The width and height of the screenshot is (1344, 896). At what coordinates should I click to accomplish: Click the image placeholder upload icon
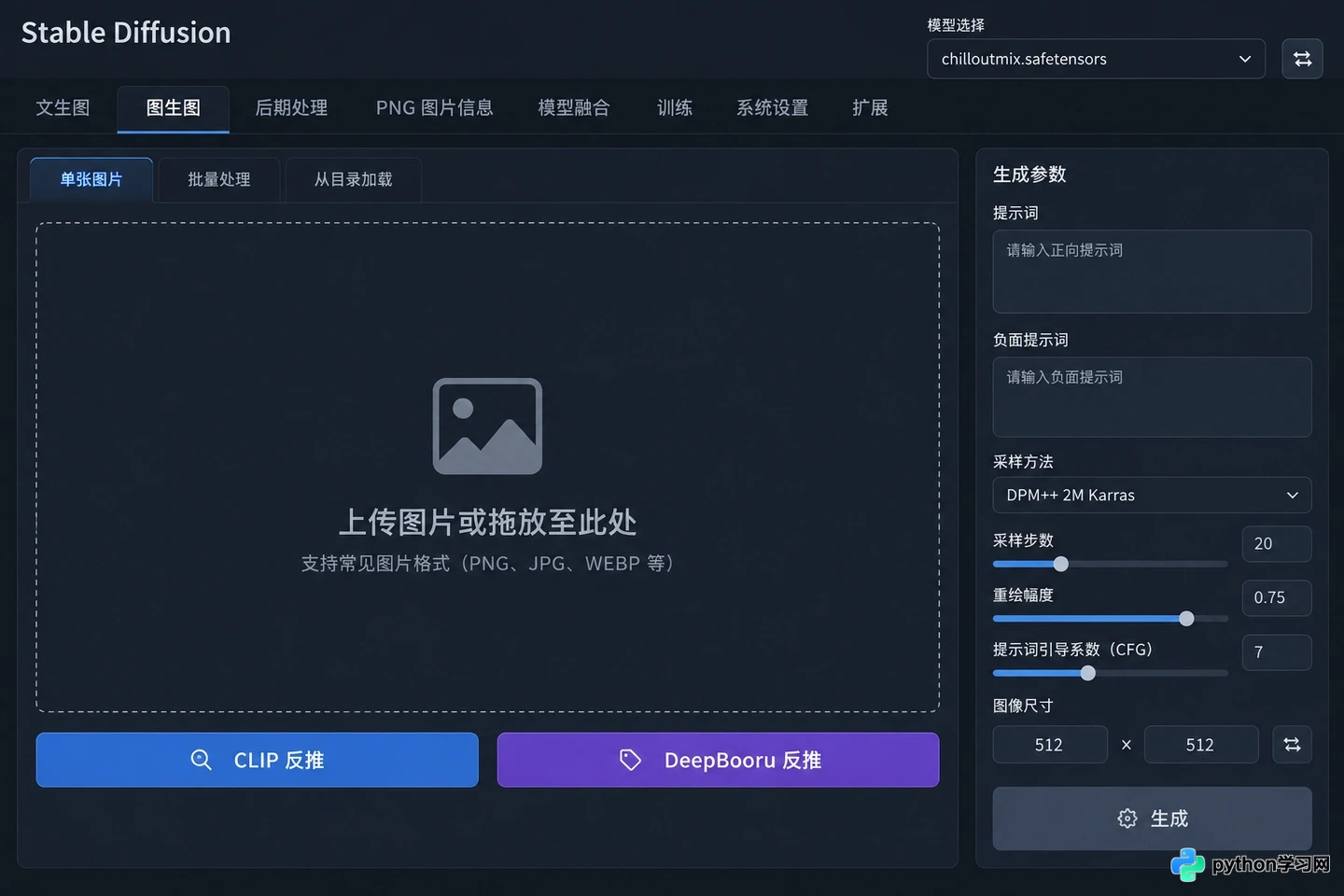coord(487,426)
